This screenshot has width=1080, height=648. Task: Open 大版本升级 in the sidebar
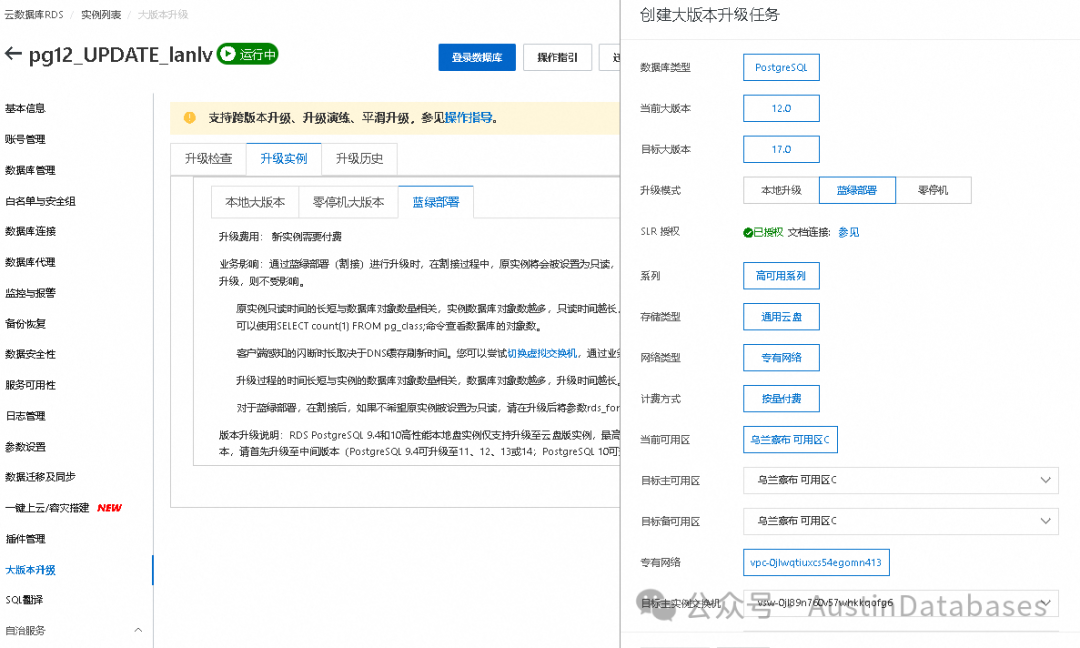(x=30, y=569)
